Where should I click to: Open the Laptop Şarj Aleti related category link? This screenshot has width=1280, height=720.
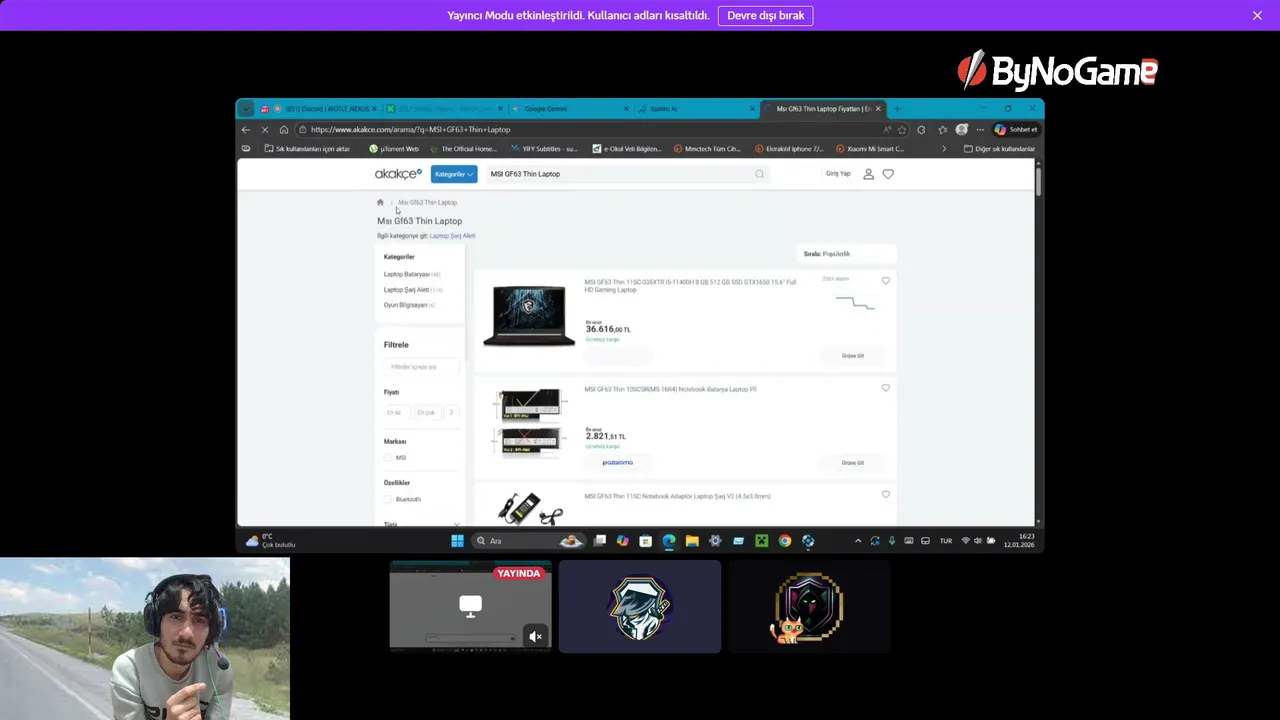452,236
